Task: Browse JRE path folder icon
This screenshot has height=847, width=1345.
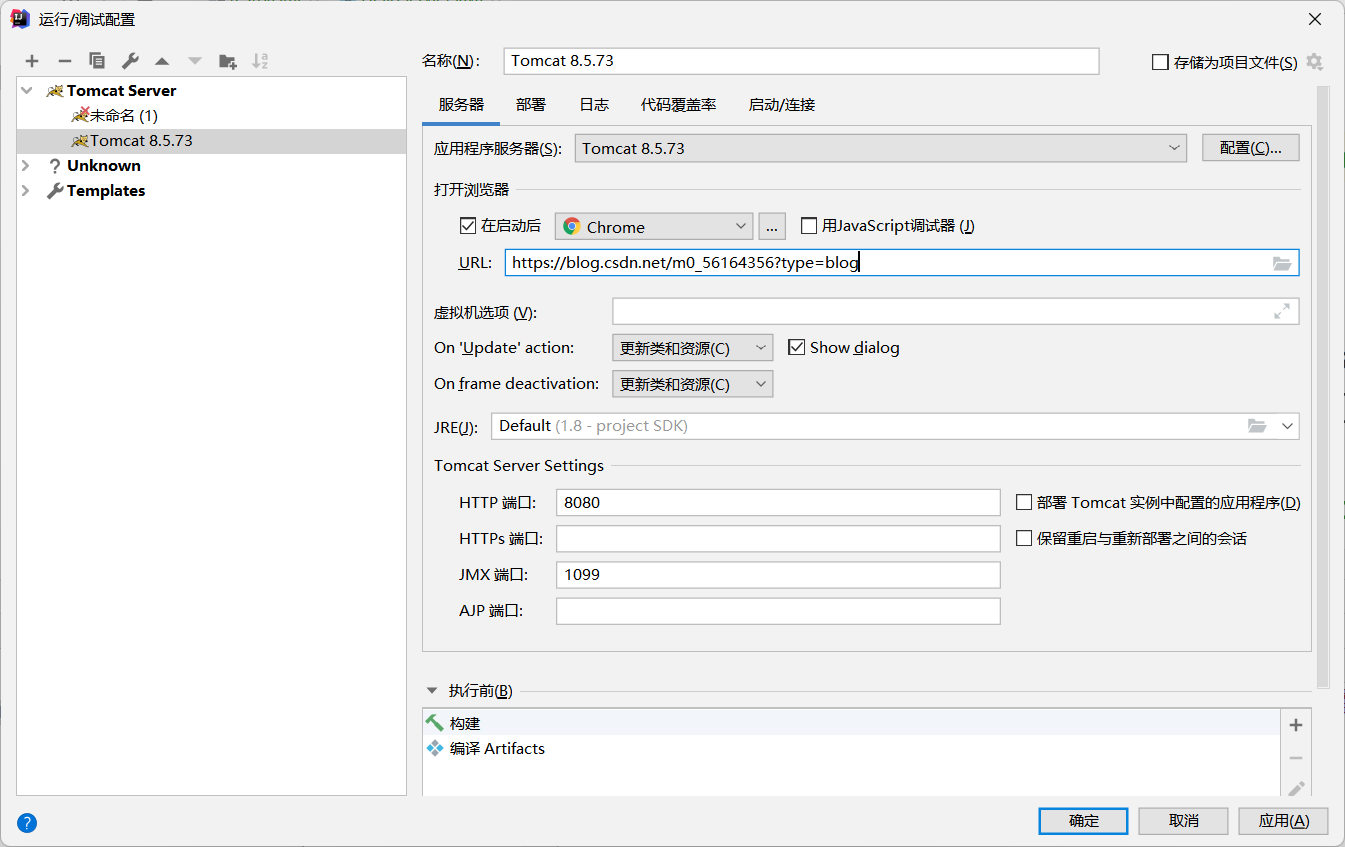Action: pos(1257,426)
